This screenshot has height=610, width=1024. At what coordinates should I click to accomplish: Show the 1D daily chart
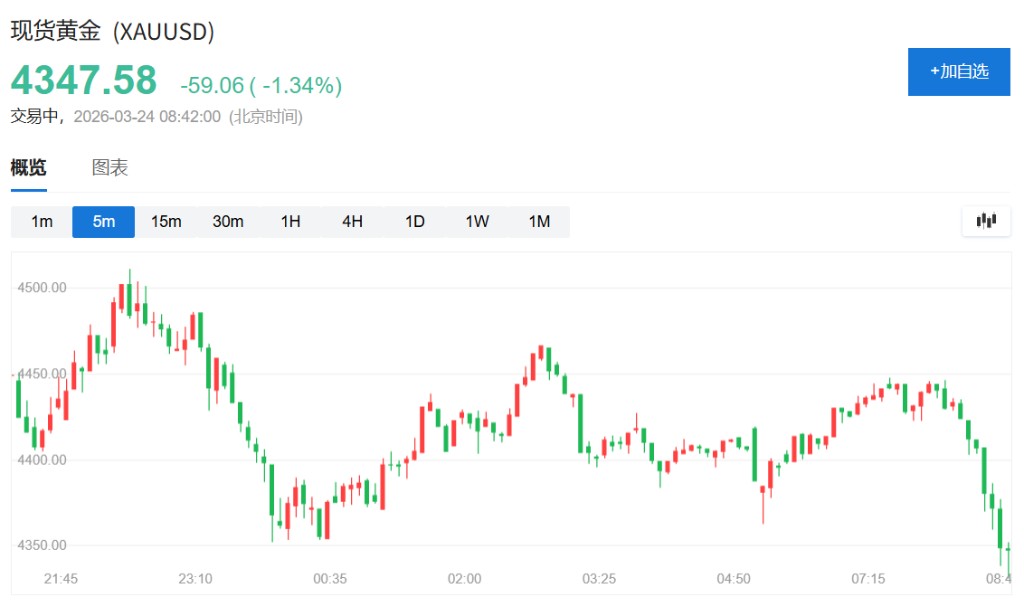[415, 222]
